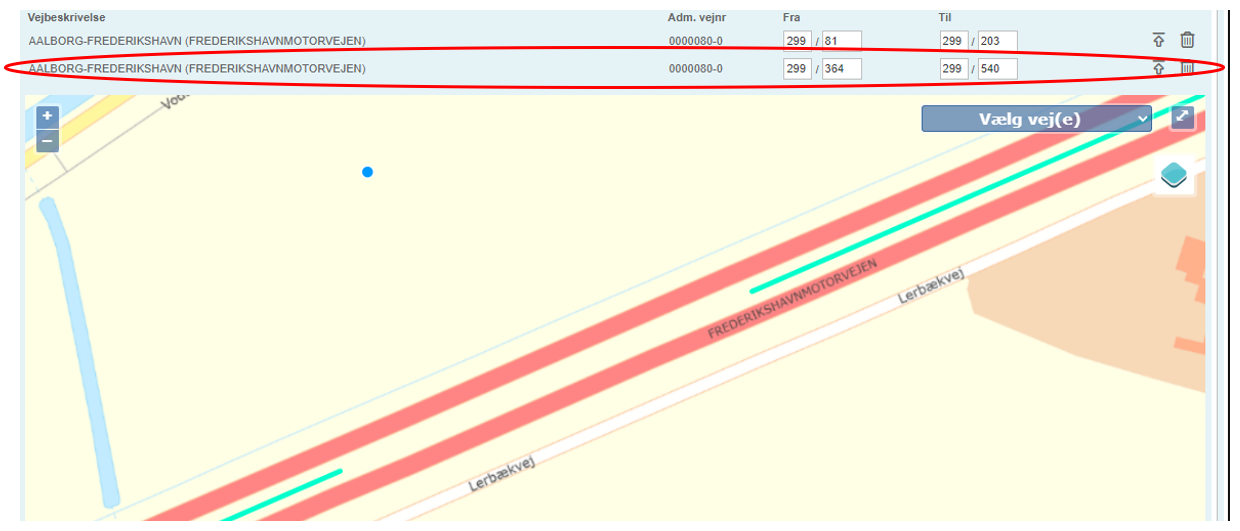Zoom out on the map

(x=47, y=141)
